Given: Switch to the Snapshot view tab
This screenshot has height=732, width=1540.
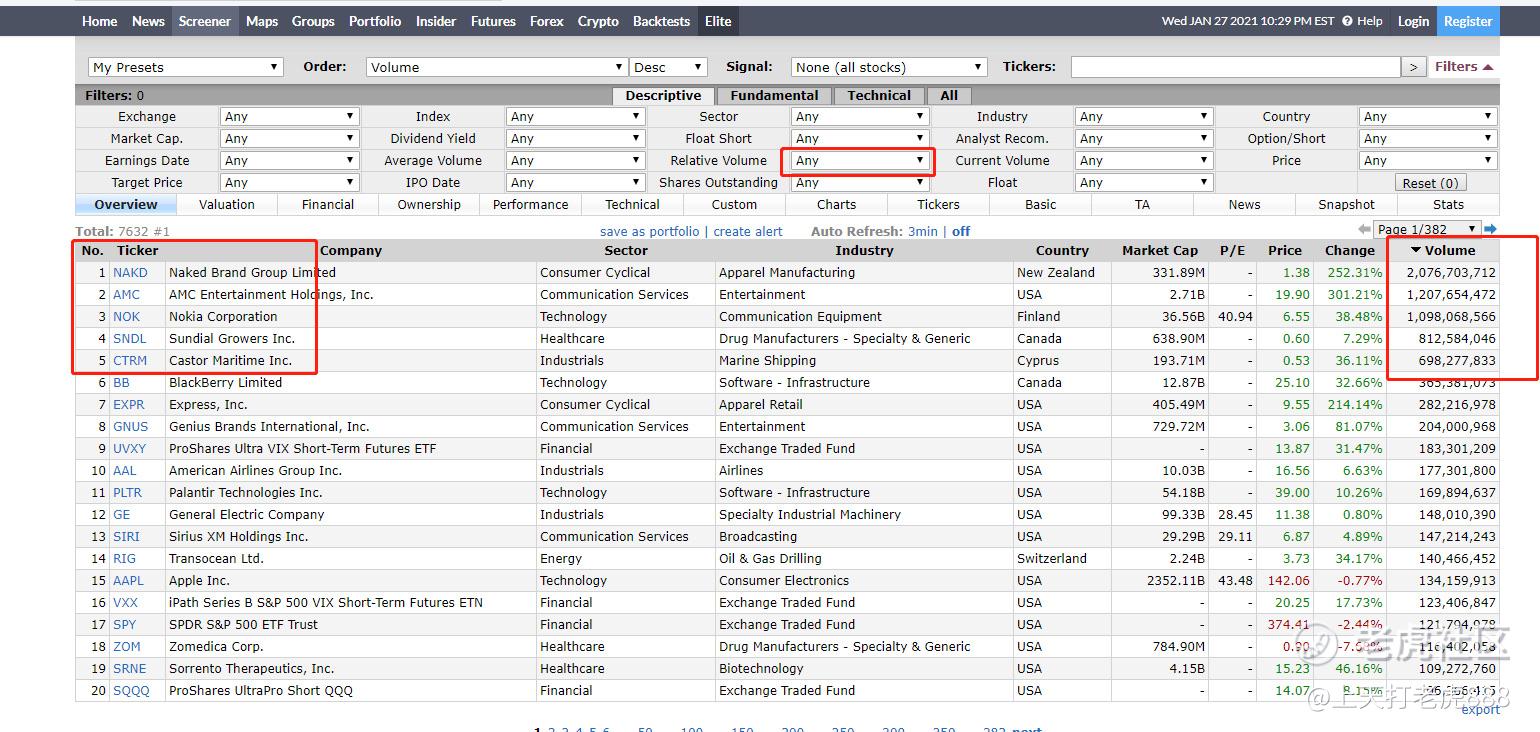Looking at the screenshot, I should pos(1346,205).
